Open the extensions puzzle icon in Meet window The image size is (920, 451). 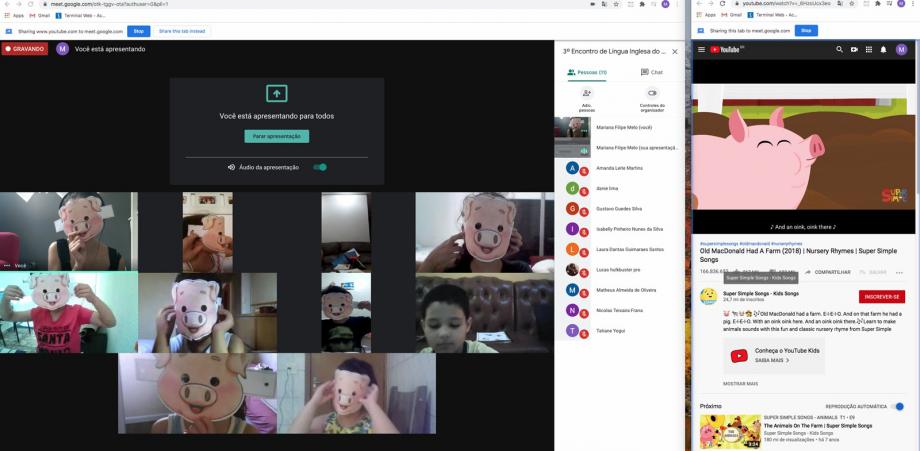[x=642, y=4]
